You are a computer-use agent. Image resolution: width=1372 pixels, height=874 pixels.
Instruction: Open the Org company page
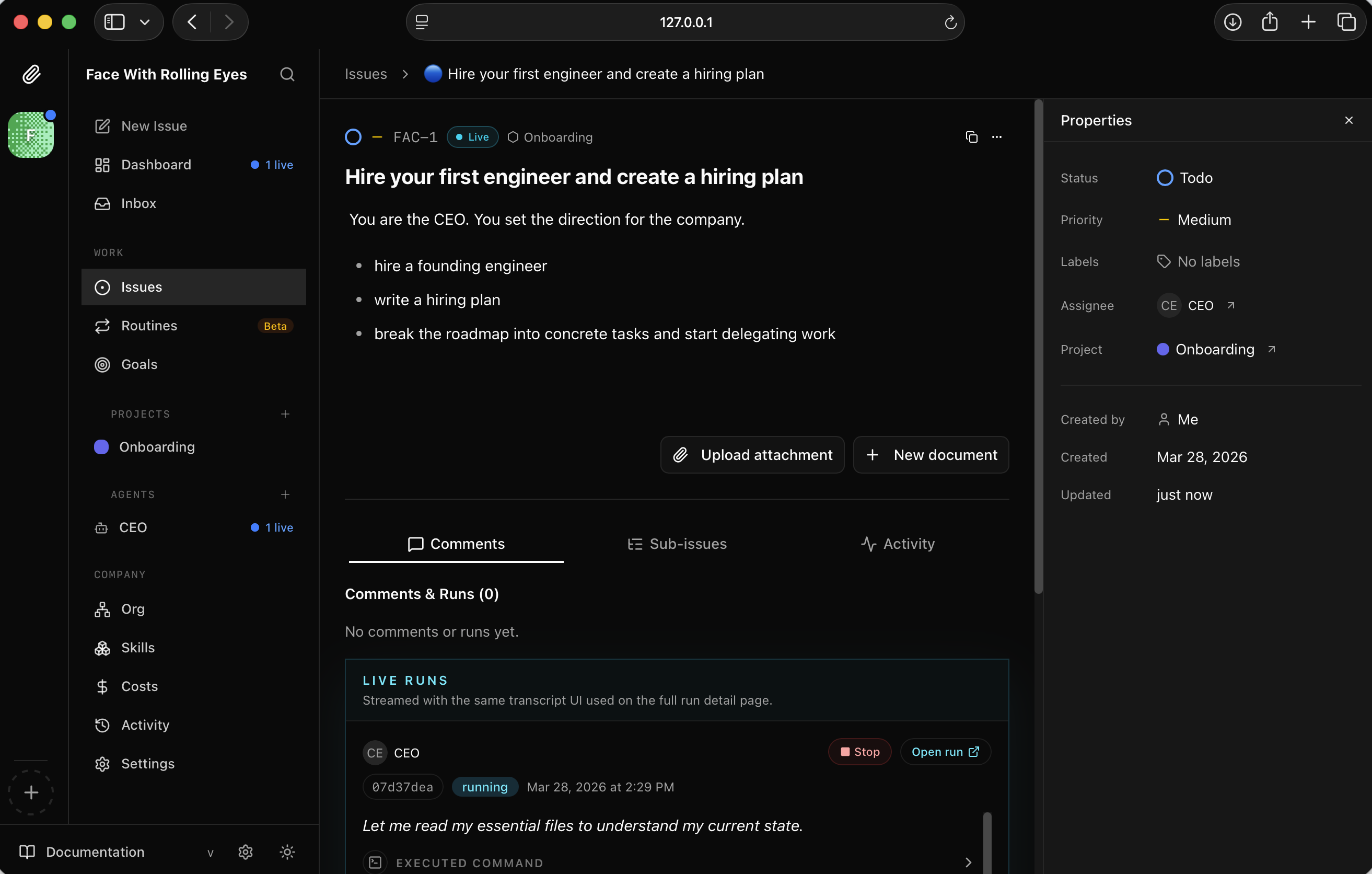tap(132, 609)
